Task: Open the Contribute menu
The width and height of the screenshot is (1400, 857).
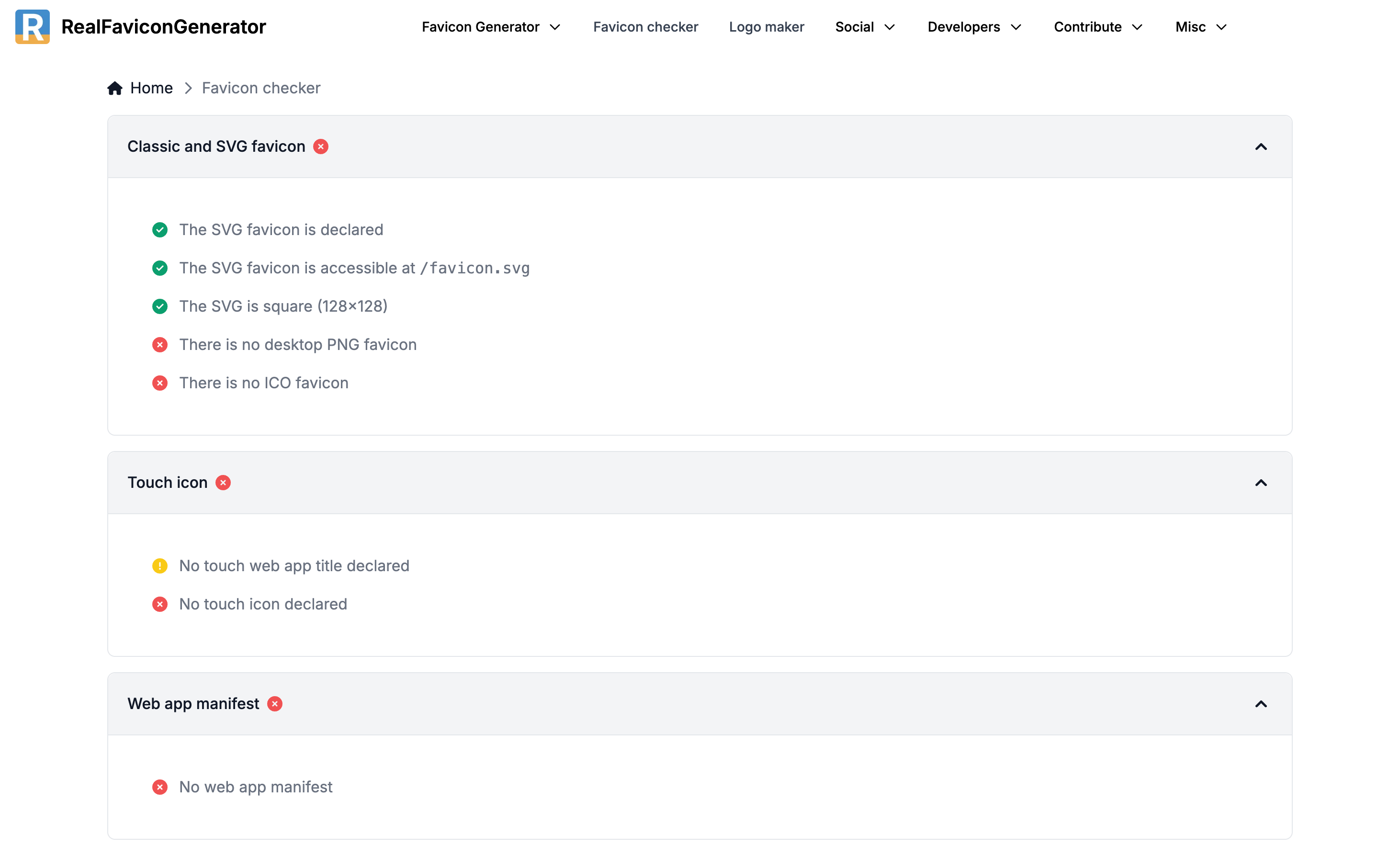Action: pyautogui.click(x=1087, y=27)
